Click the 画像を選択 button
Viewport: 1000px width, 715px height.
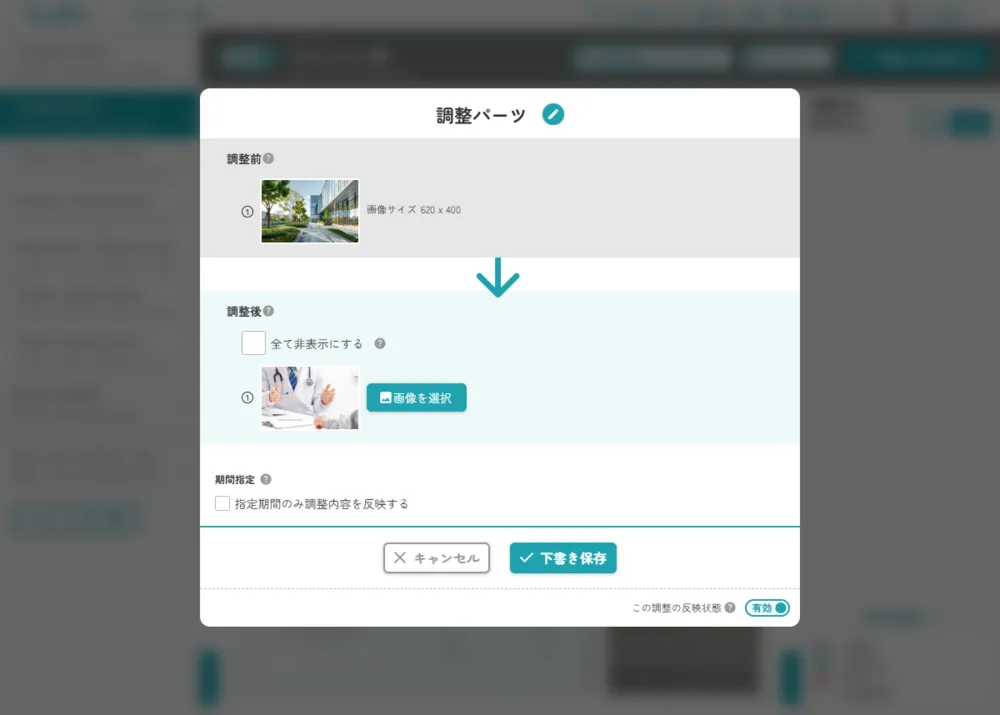[416, 397]
